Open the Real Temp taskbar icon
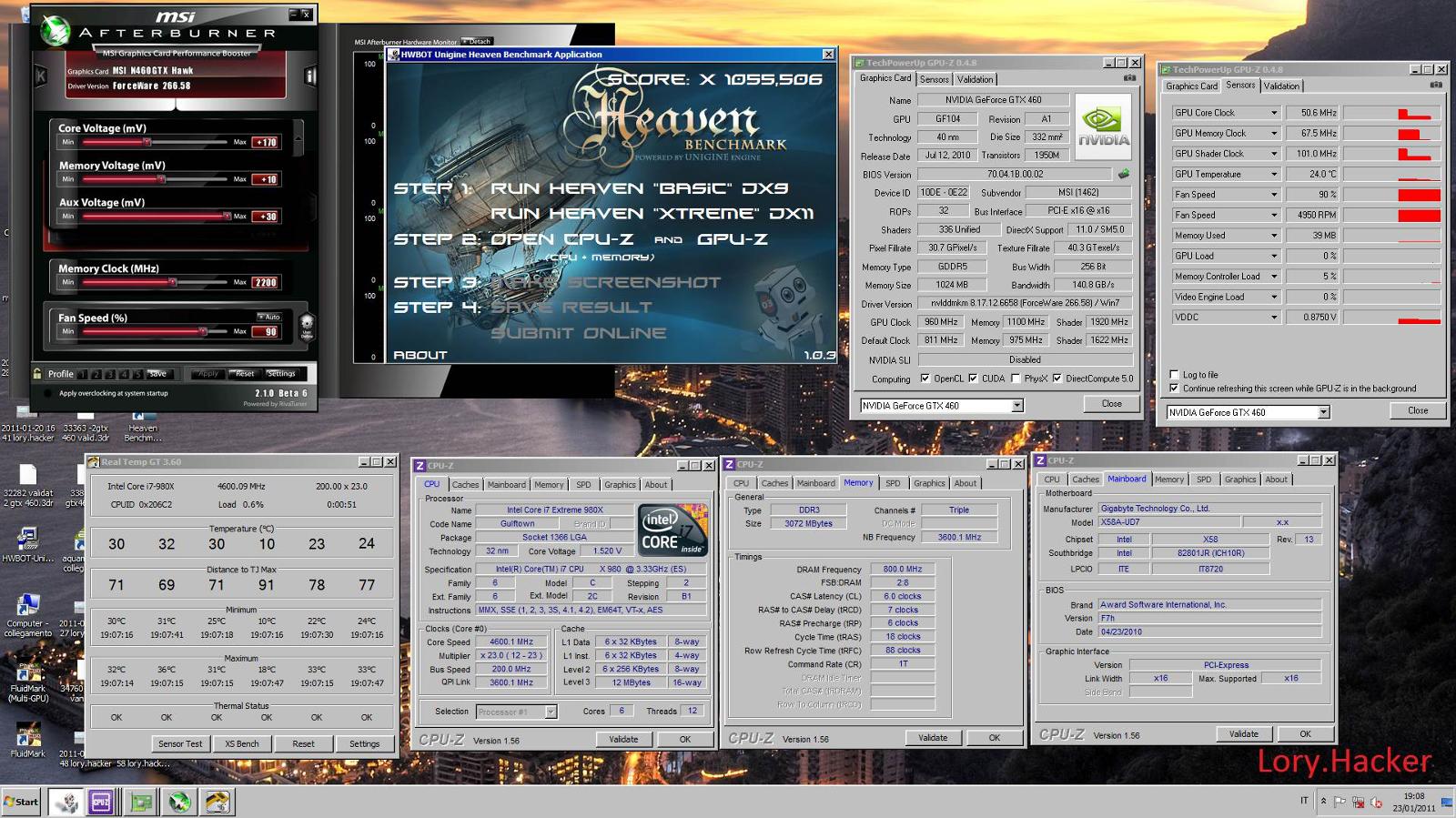The image size is (1456, 818). [217, 802]
